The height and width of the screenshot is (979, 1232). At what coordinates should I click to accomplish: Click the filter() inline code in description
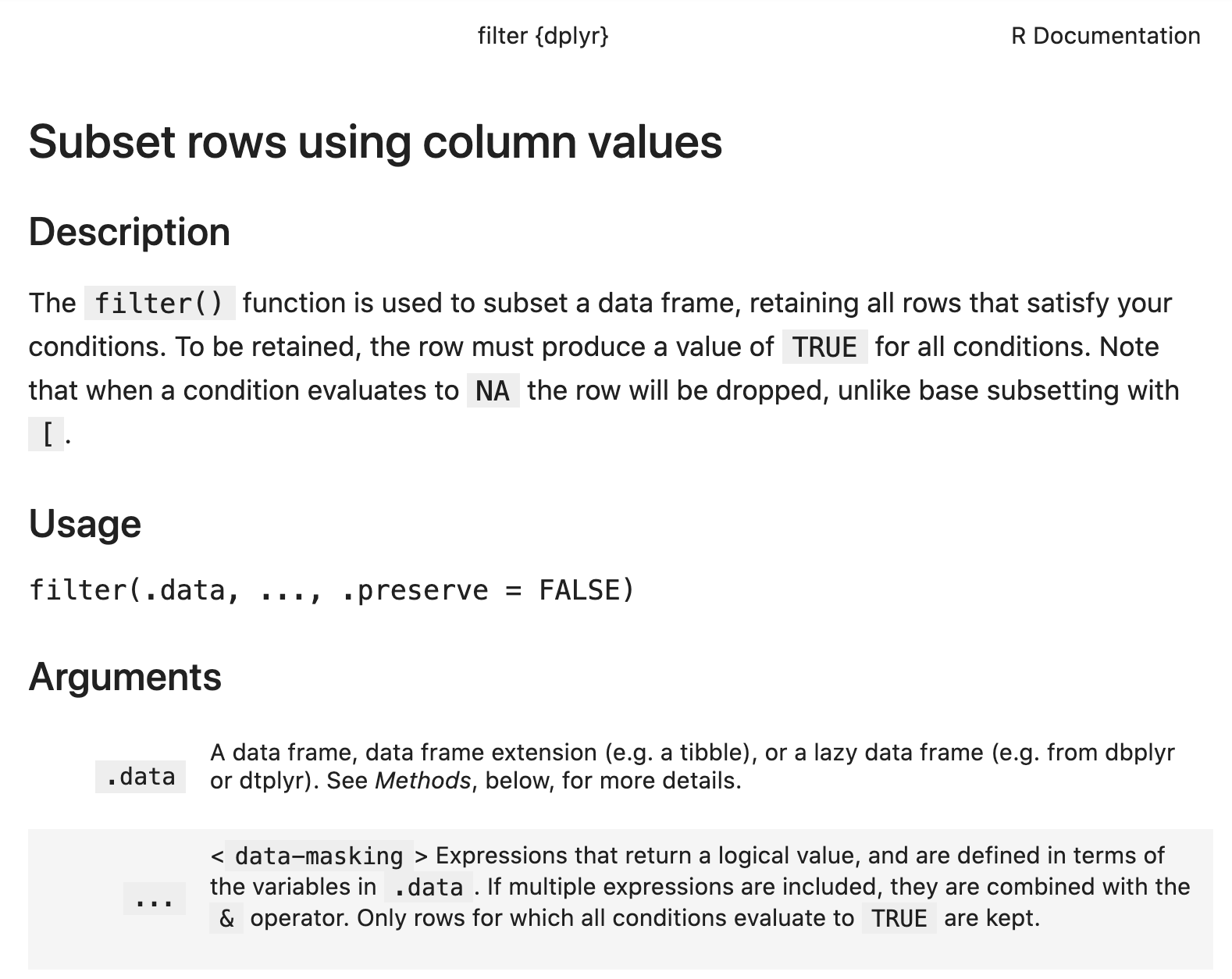[x=159, y=303]
